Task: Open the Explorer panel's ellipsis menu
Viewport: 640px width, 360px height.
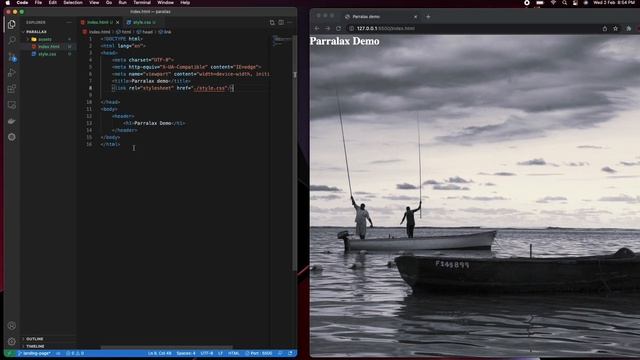Action: click(x=69, y=22)
